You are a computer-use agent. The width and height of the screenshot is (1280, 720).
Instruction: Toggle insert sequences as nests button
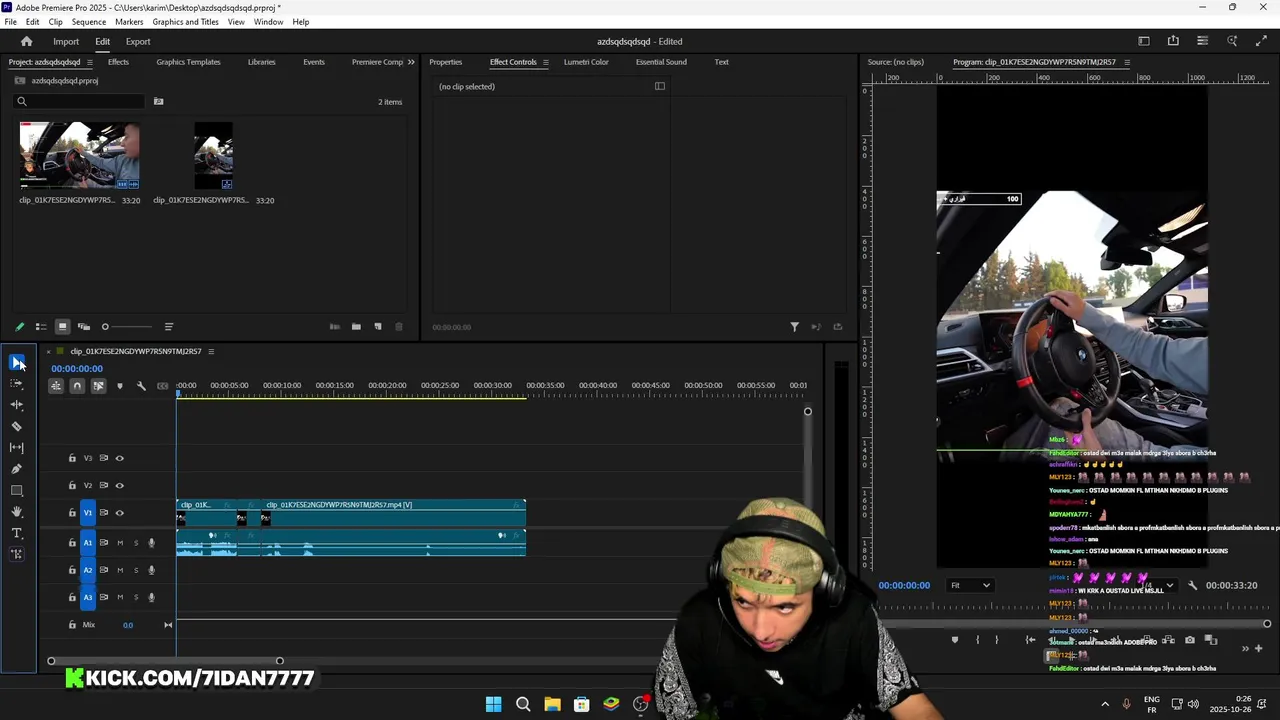[x=56, y=386]
